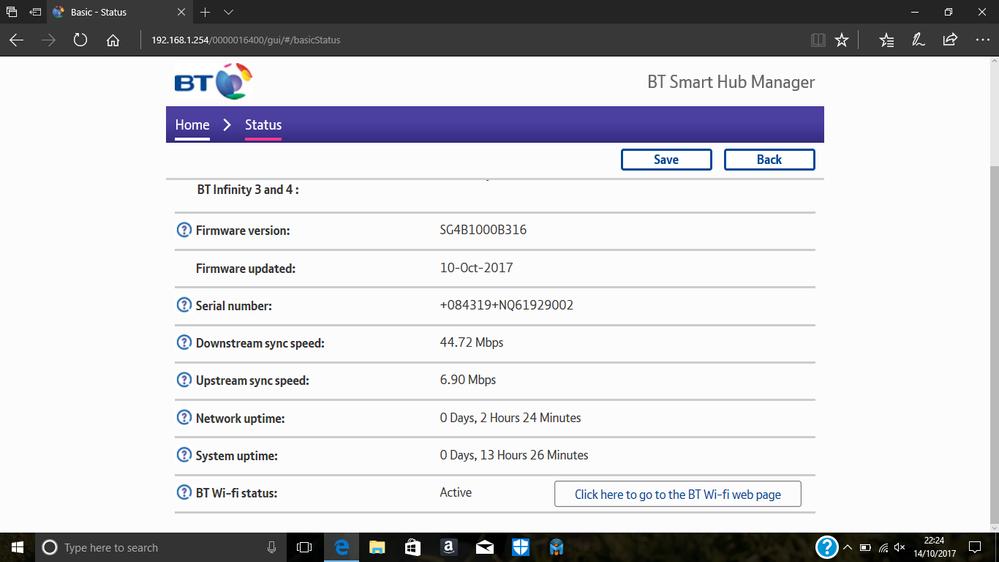Click help icon beside Downstream sync speed
999x562 pixels.
pyautogui.click(x=183, y=343)
